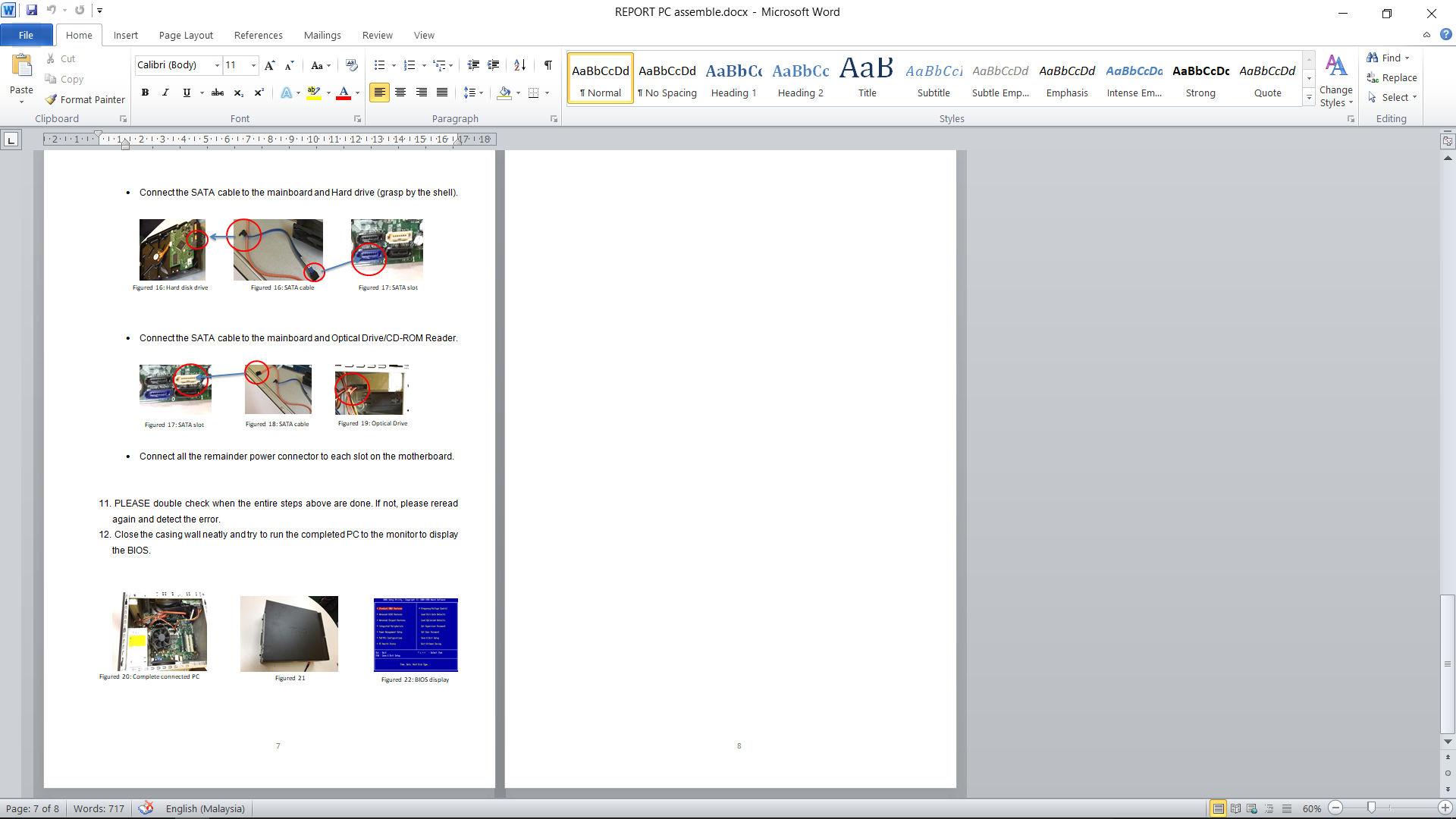Image resolution: width=1456 pixels, height=819 pixels.
Task: Increase paragraph indent
Action: pyautogui.click(x=493, y=65)
